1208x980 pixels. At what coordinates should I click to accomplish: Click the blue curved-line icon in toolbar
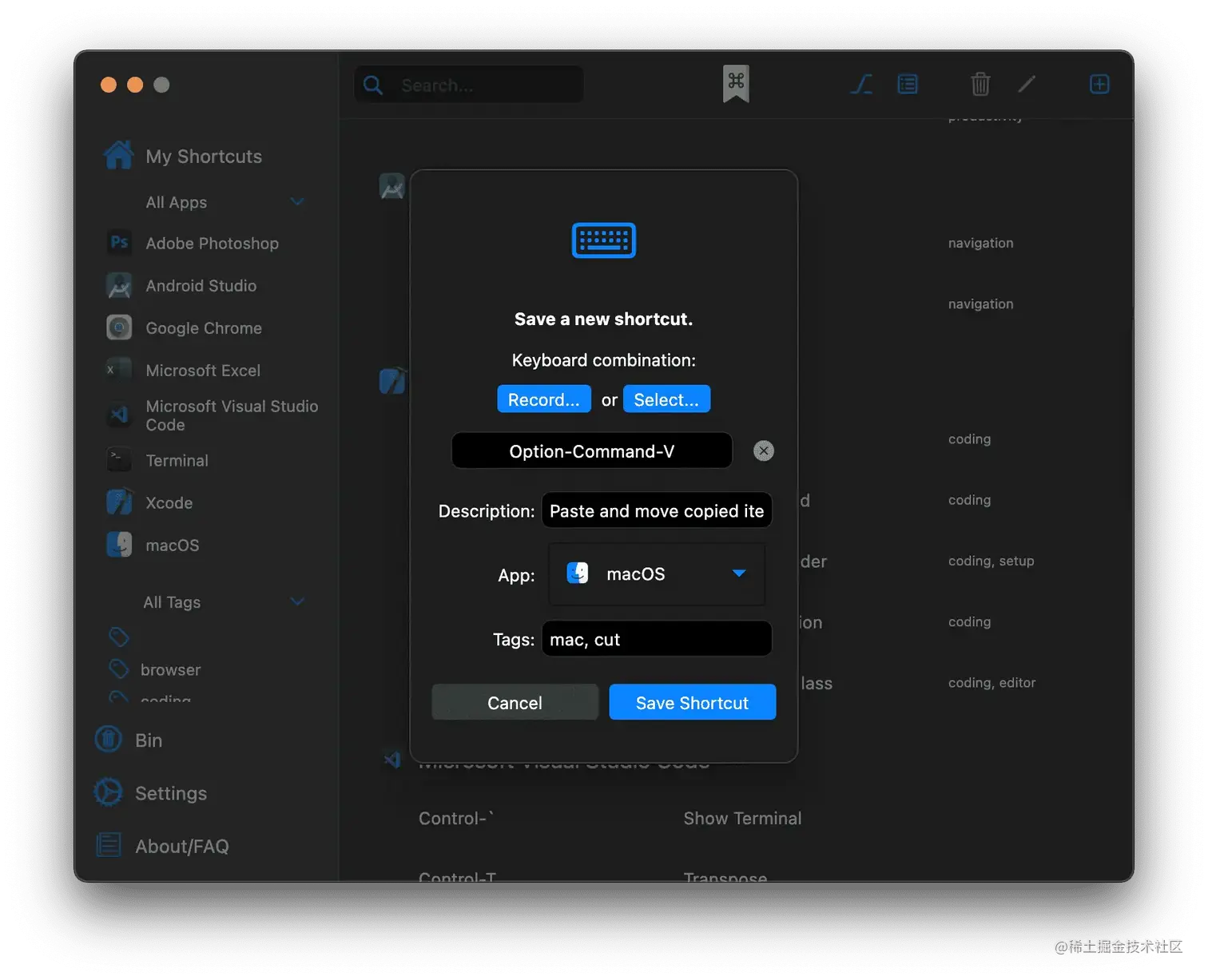point(860,84)
